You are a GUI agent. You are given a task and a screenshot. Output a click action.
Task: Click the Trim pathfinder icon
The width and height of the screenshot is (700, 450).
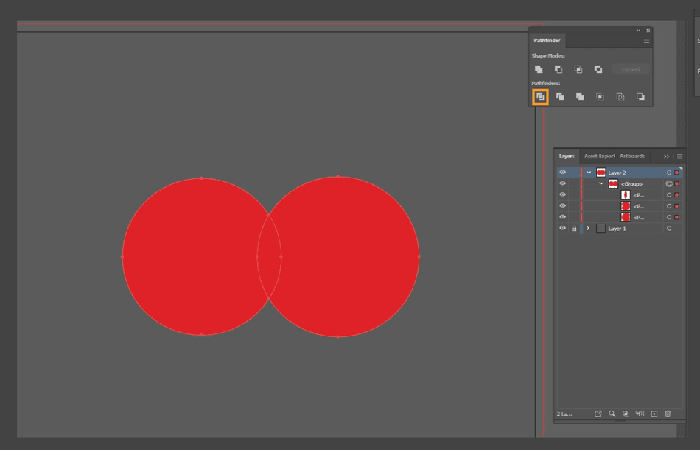[x=560, y=96]
